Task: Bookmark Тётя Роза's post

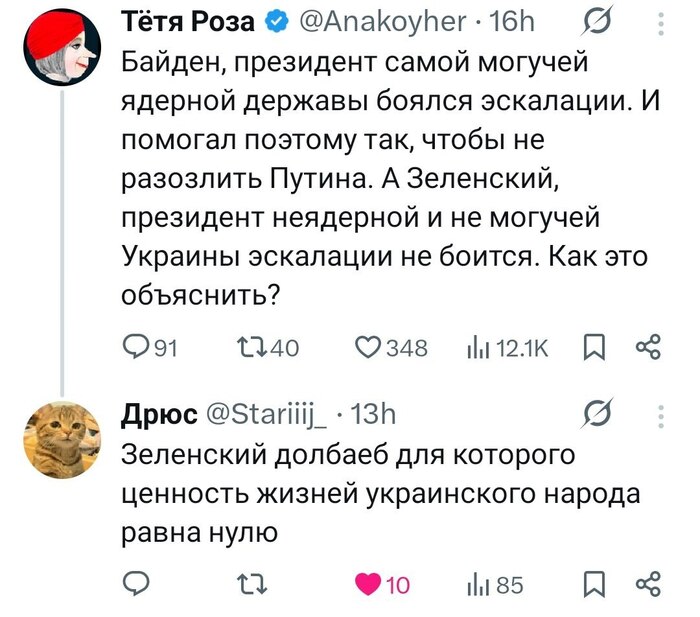Action: 593,347
